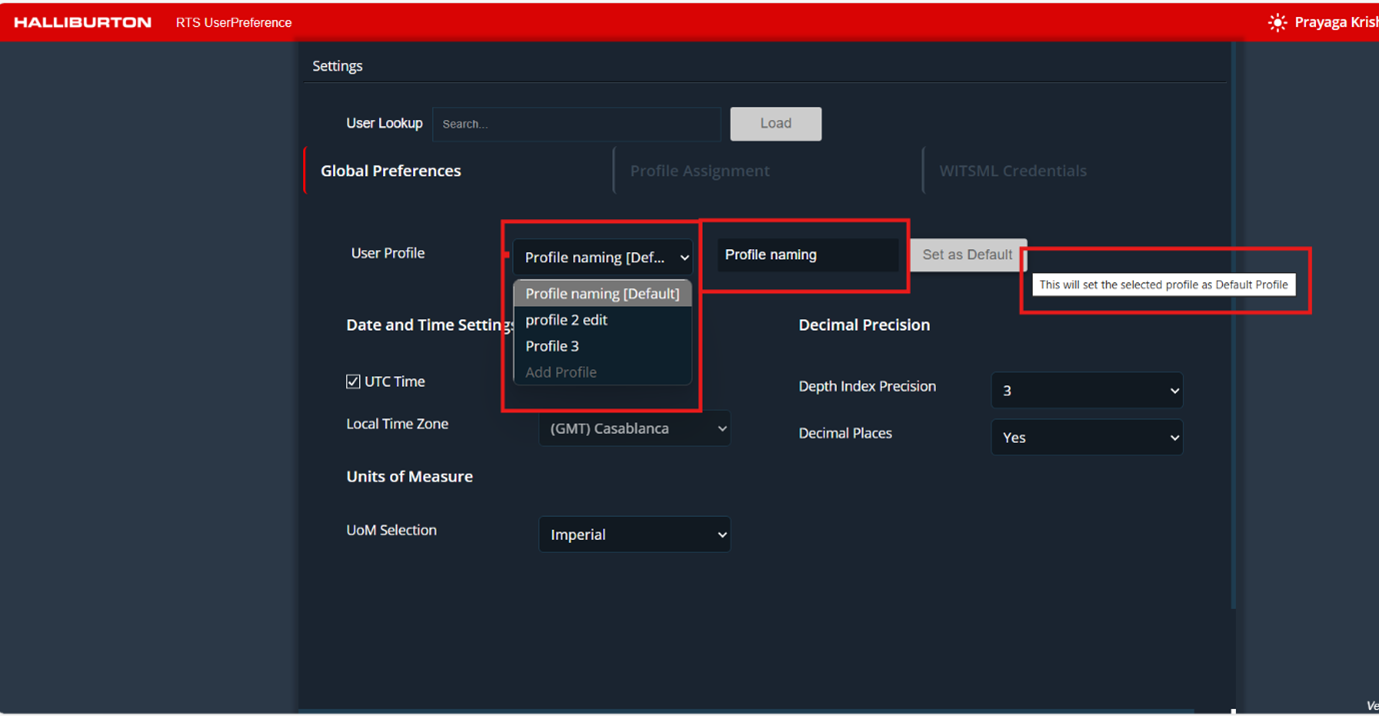
Task: Click the user name Prayaga in header
Action: click(x=1335, y=22)
